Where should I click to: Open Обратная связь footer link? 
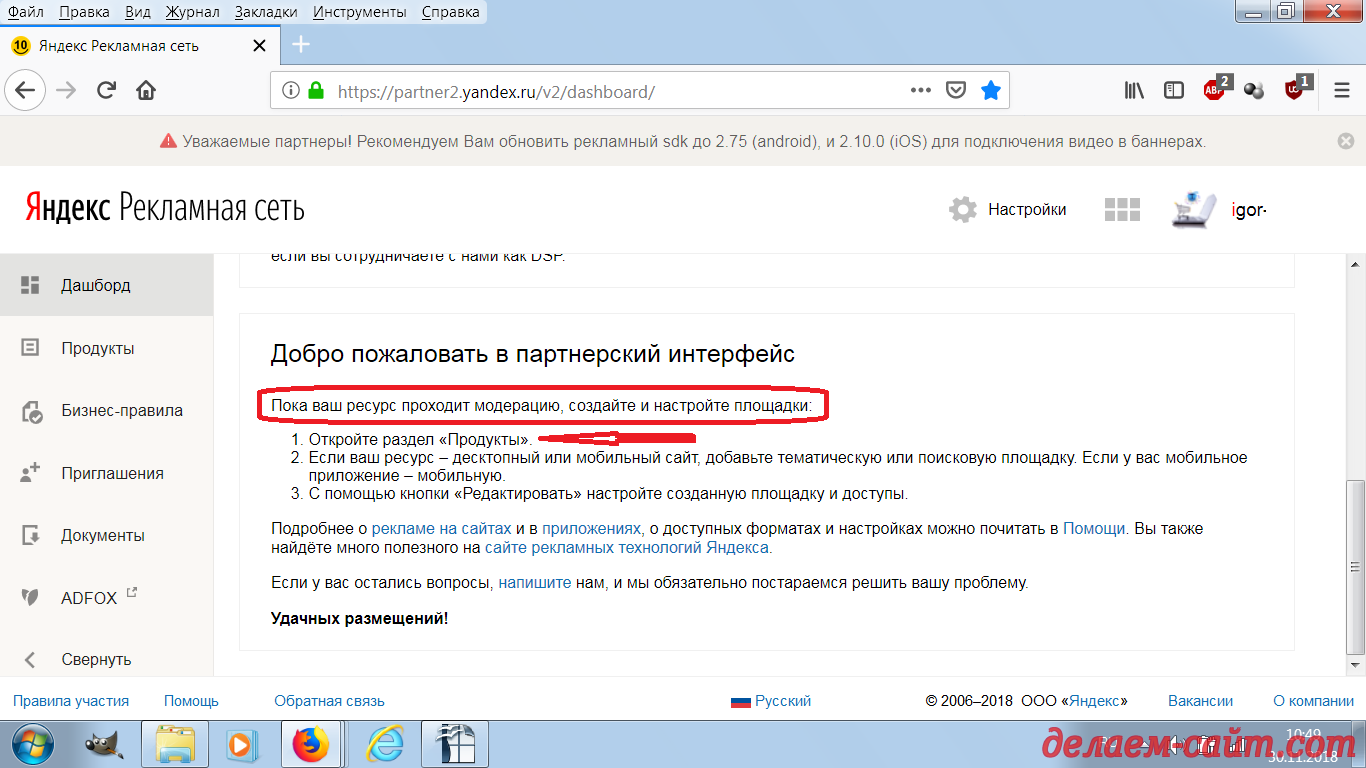coord(329,701)
